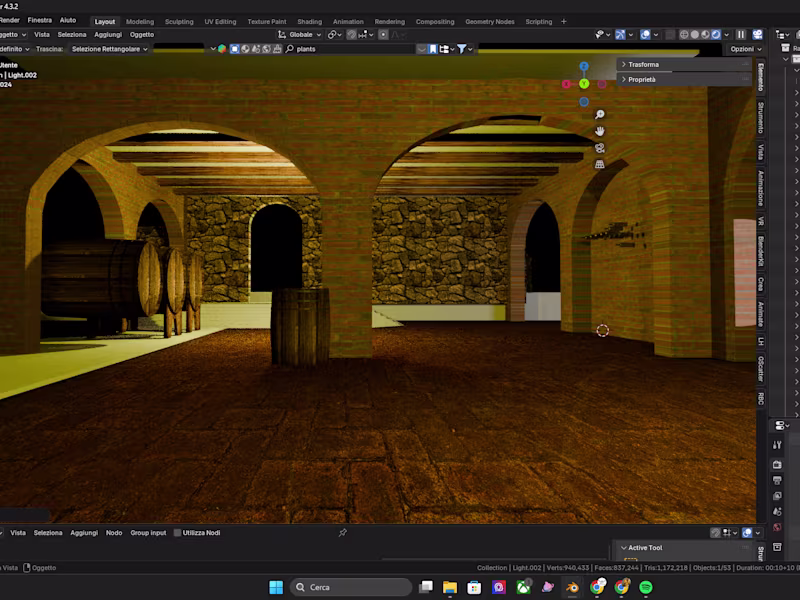Click the pin icon in node editor header

pyautogui.click(x=342, y=533)
